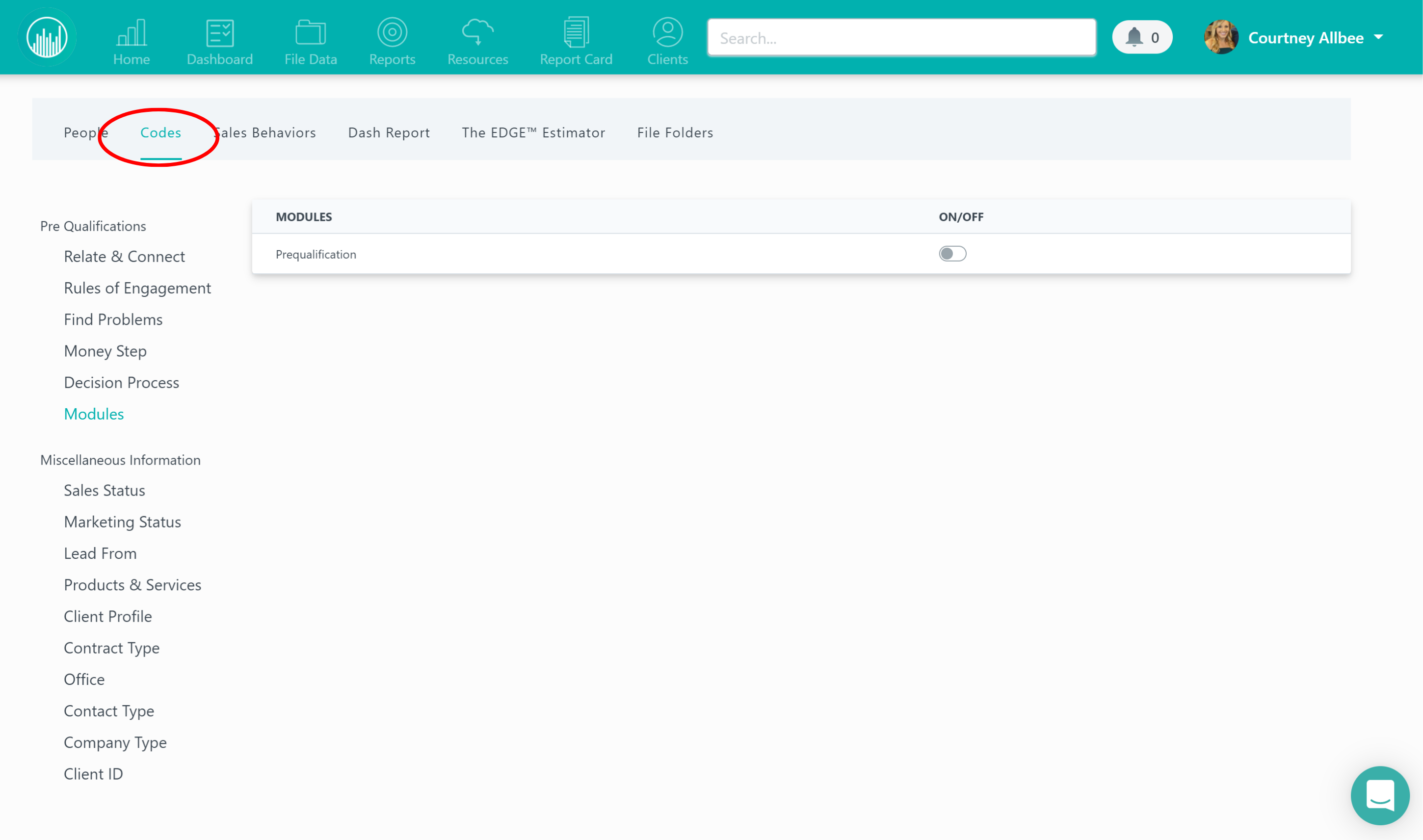Open Products & Services in sidebar
Screen dimensions: 1423x840
coord(132,585)
